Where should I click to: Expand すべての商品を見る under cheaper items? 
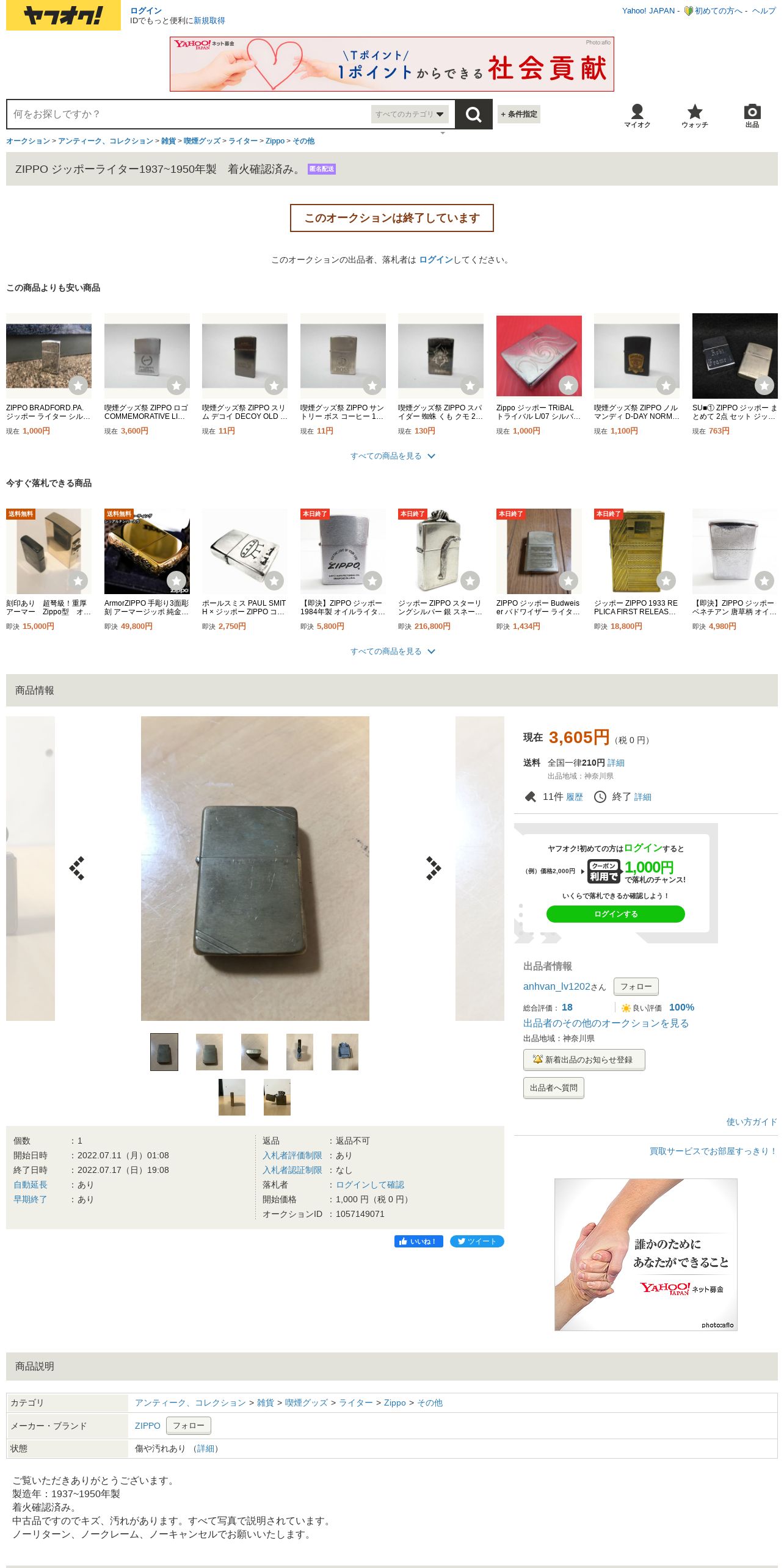pyautogui.click(x=392, y=456)
